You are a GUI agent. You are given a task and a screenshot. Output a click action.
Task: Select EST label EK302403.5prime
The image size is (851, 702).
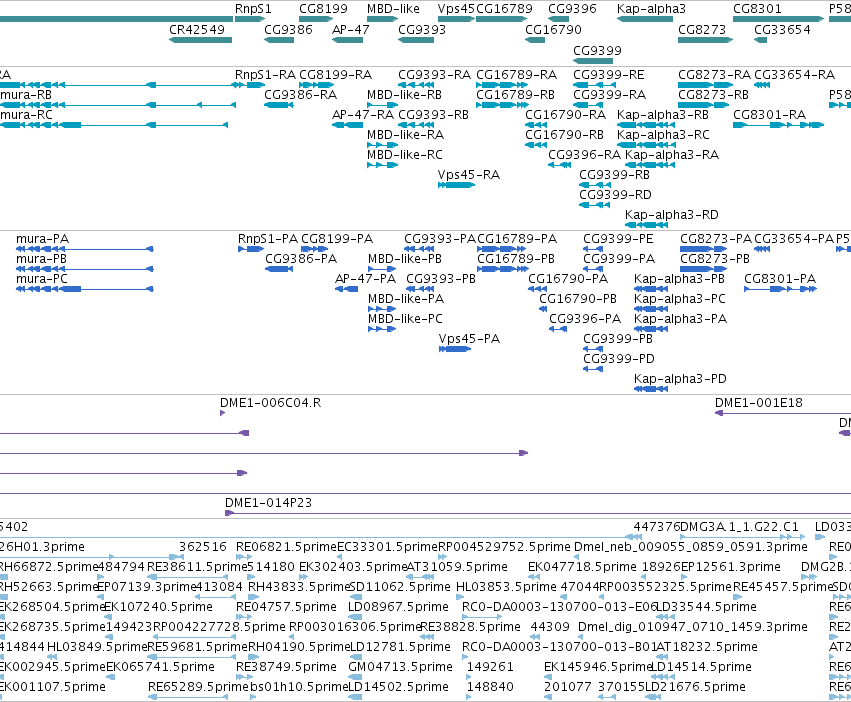(x=352, y=567)
